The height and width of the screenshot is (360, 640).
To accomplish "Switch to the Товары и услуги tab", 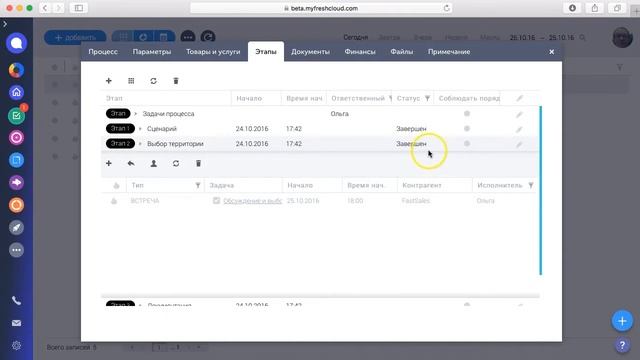I will tap(213, 52).
